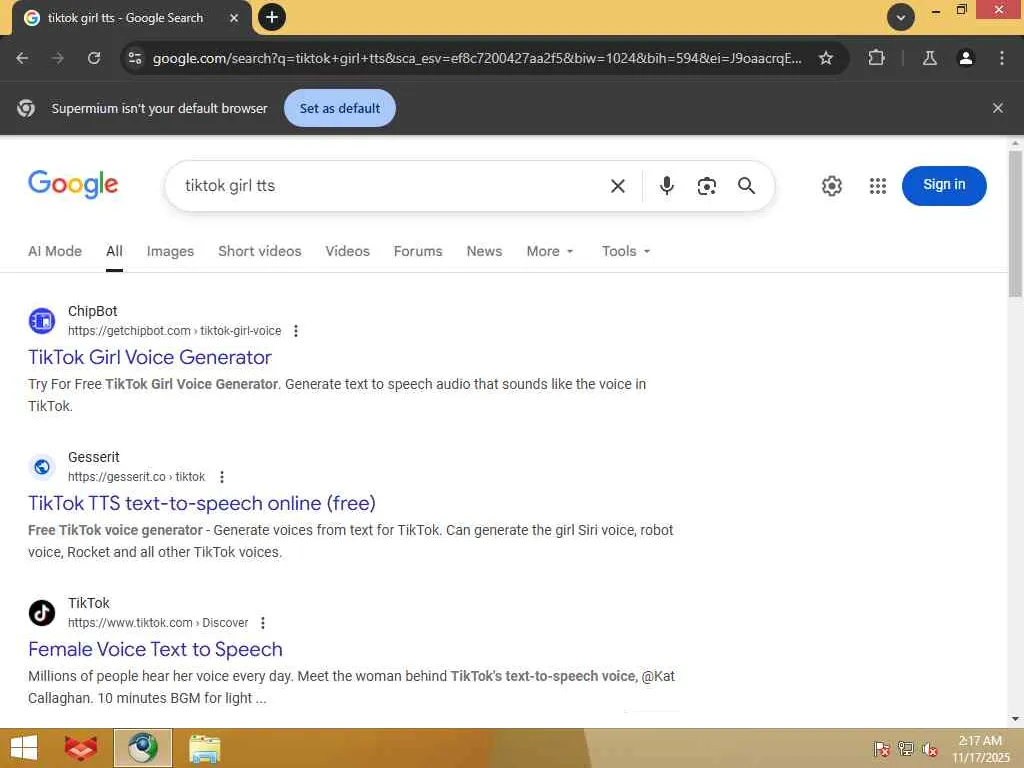
Task: Click the TikTok site favicon
Action: (42, 613)
